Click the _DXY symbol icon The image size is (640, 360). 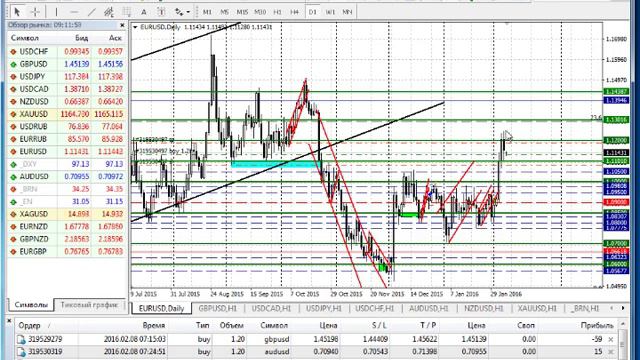tap(13, 164)
